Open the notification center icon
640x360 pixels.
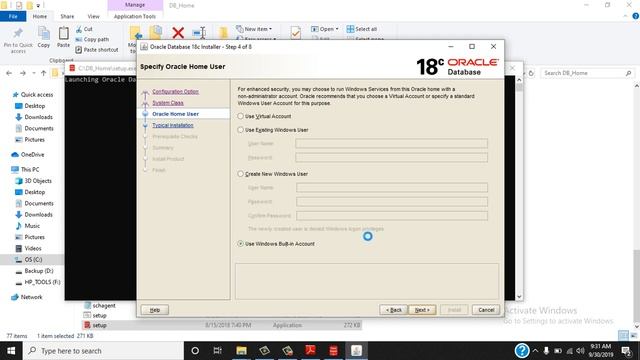[x=627, y=351]
